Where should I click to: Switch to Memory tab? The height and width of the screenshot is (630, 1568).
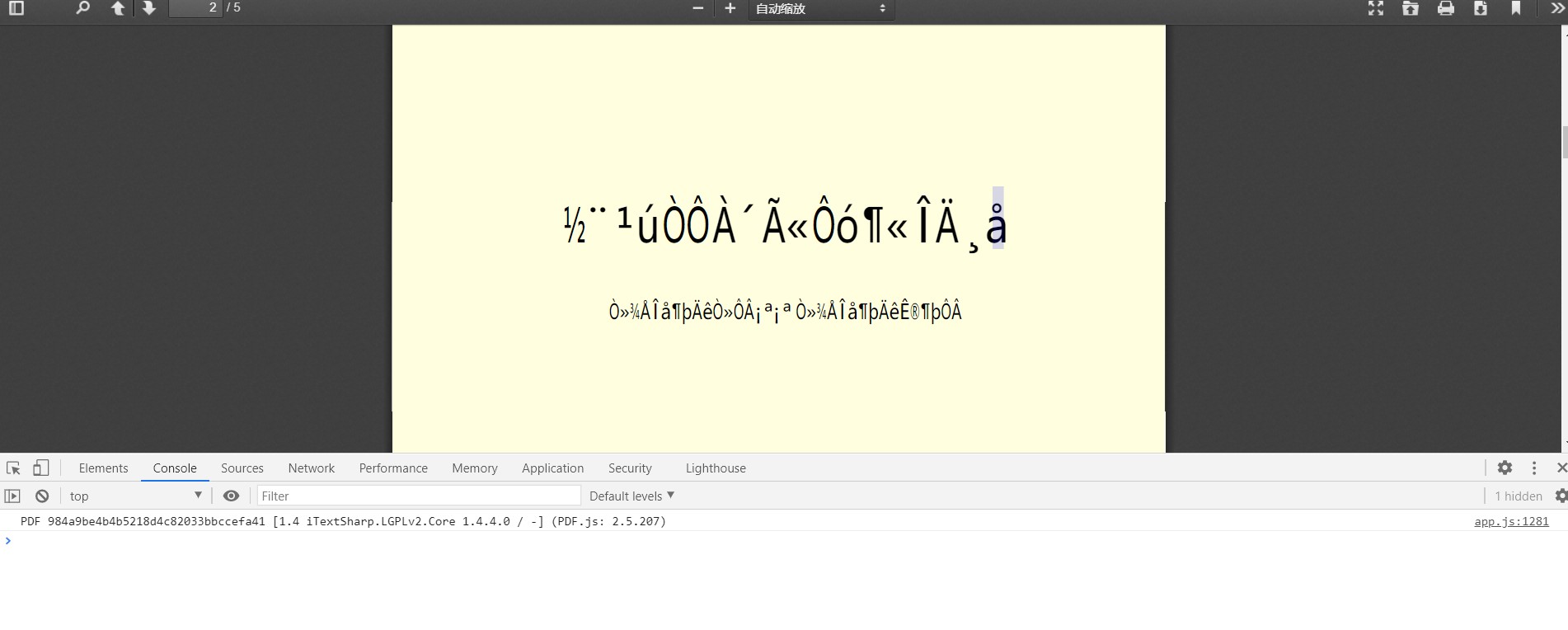[x=475, y=468]
